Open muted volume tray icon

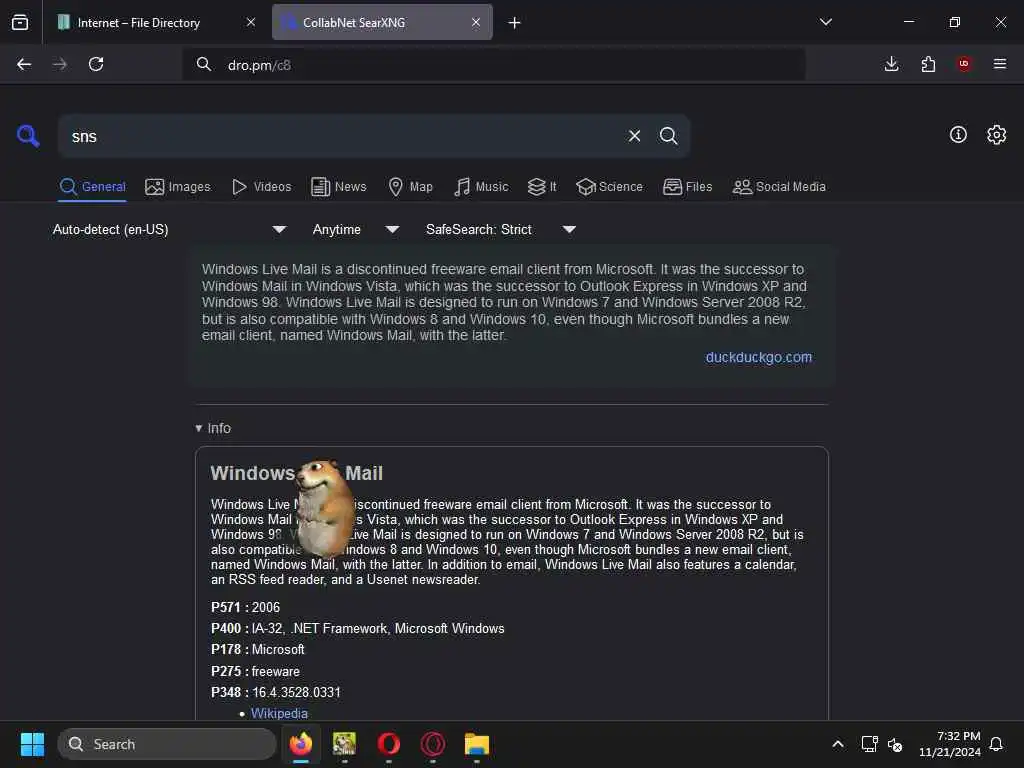click(x=895, y=744)
